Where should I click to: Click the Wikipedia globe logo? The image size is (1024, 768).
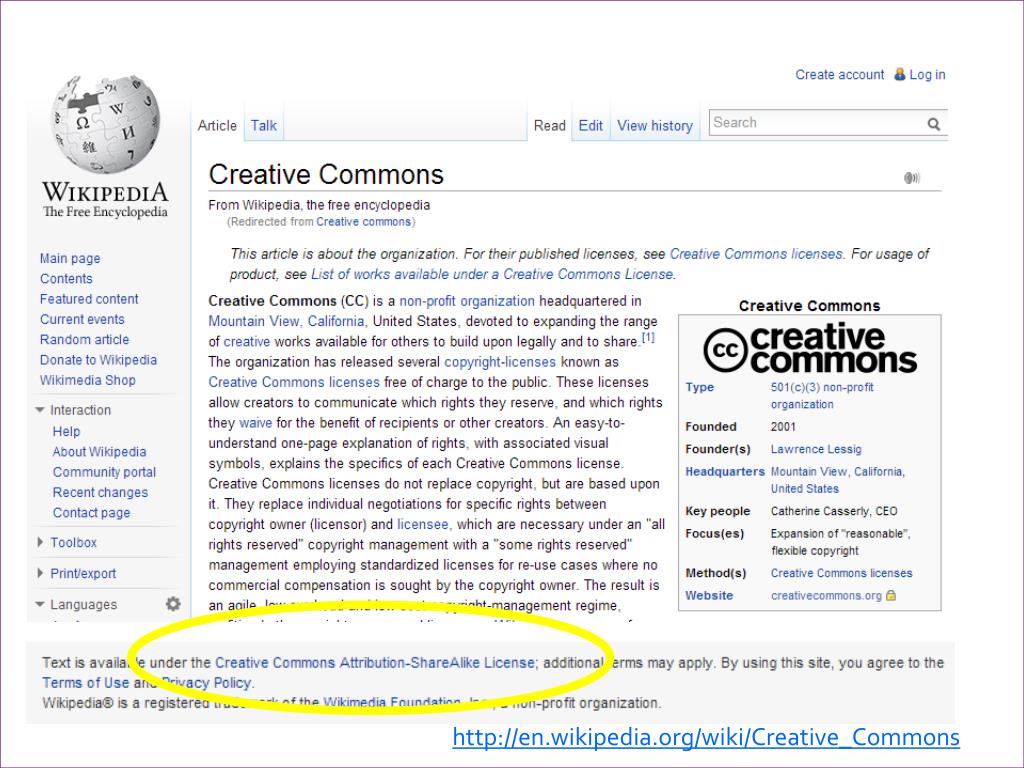click(105, 124)
